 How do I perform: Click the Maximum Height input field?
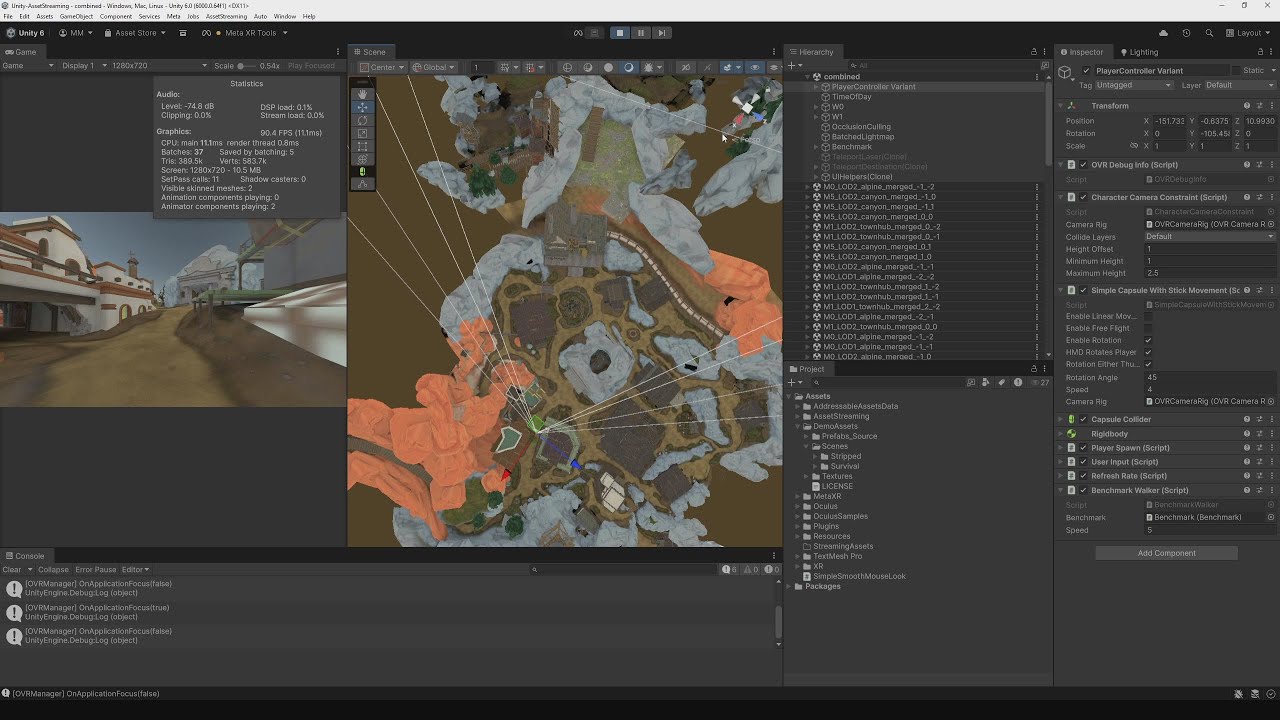click(x=1210, y=273)
